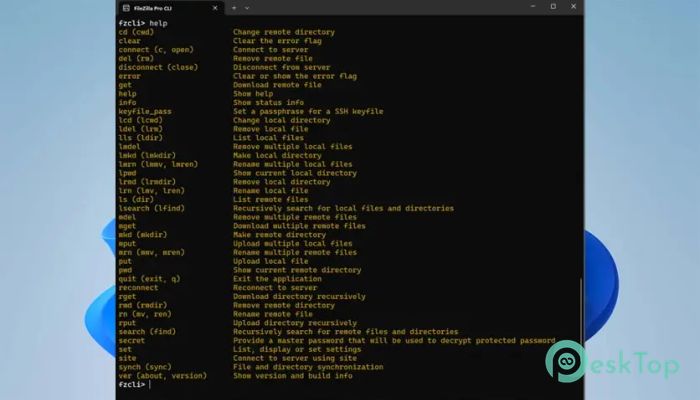
Task: Click the 'lmkd (lmkdir)' command text
Action: click(x=147, y=155)
